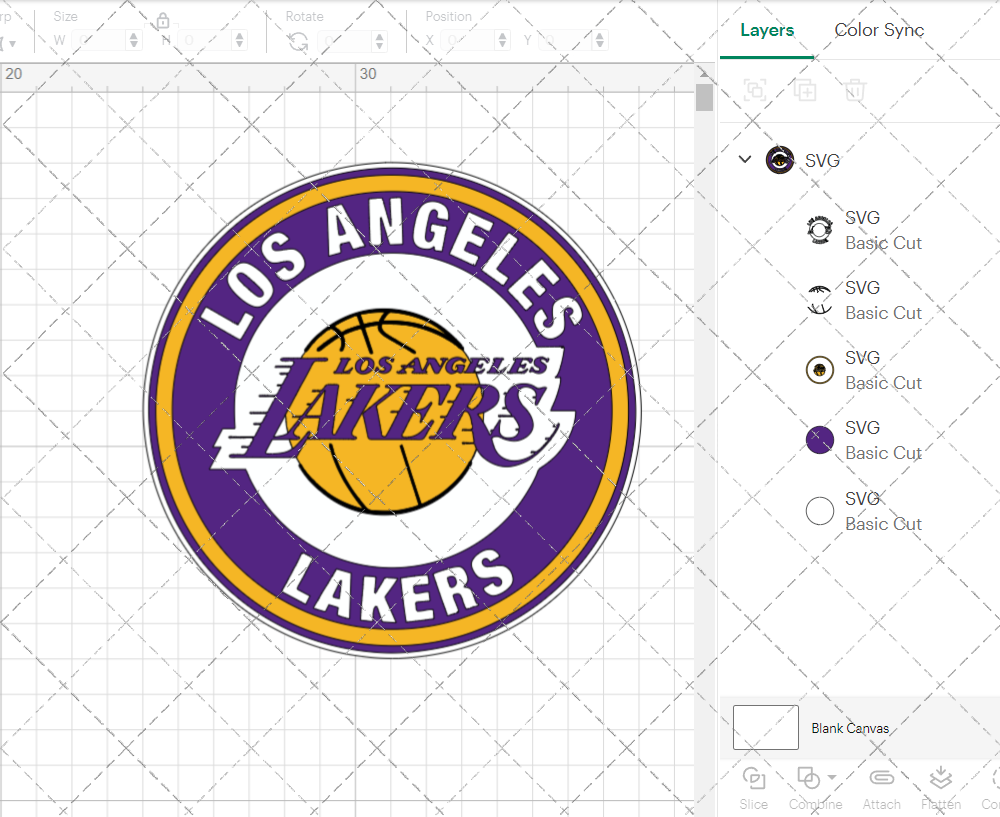The image size is (1000, 817).
Task: Click the duplicate icon in the Layers panel
Action: click(x=805, y=90)
